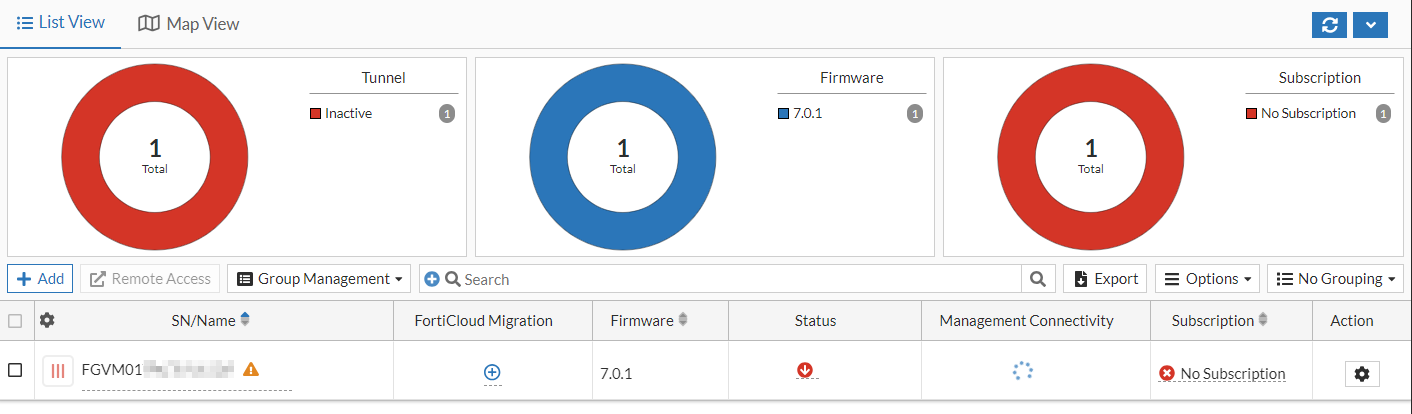Switch to Map View tab
The height and width of the screenshot is (414, 1412).
(189, 23)
